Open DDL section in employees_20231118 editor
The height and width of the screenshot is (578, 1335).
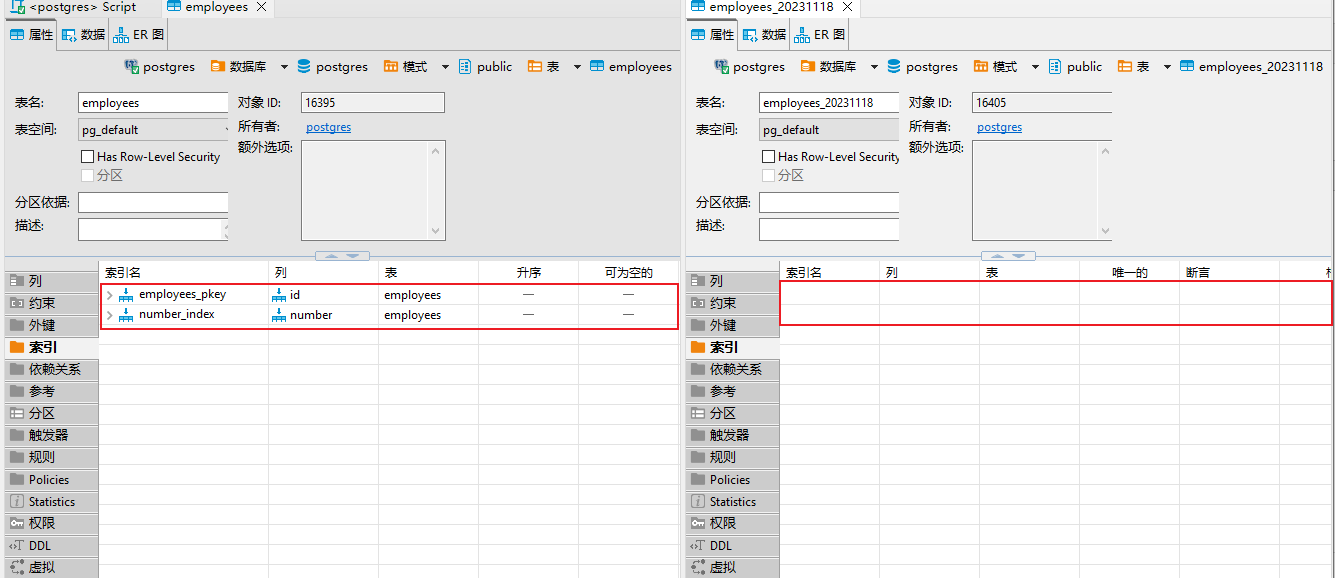[731, 546]
